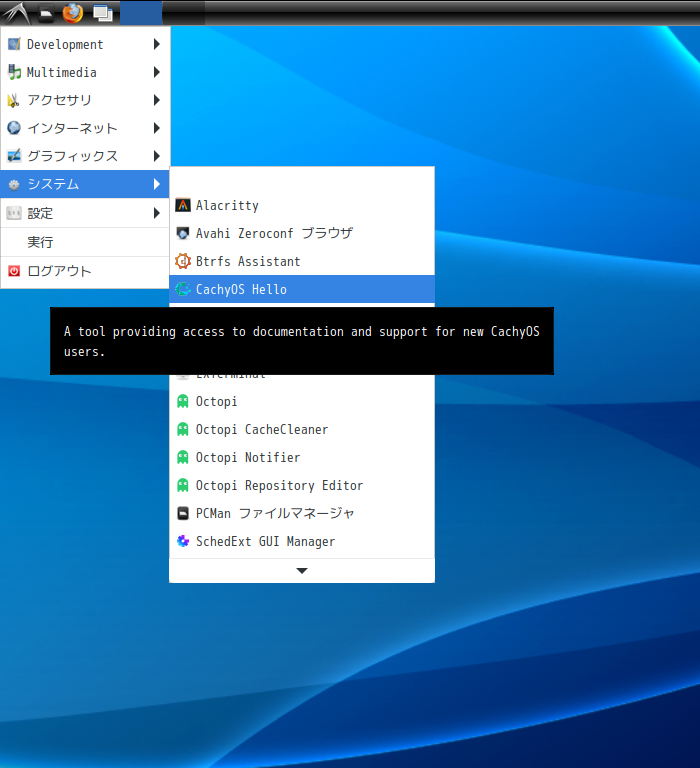Click the Octopi ghost icon

coord(183,401)
